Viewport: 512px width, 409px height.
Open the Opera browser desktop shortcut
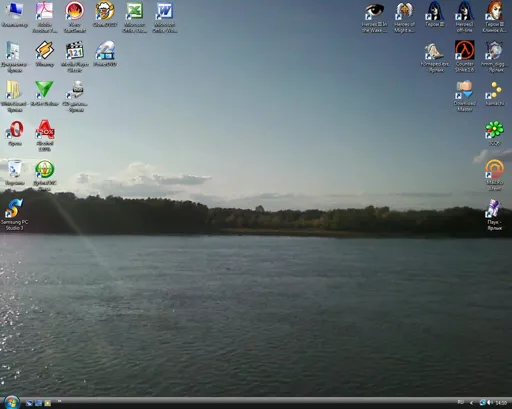coord(15,130)
